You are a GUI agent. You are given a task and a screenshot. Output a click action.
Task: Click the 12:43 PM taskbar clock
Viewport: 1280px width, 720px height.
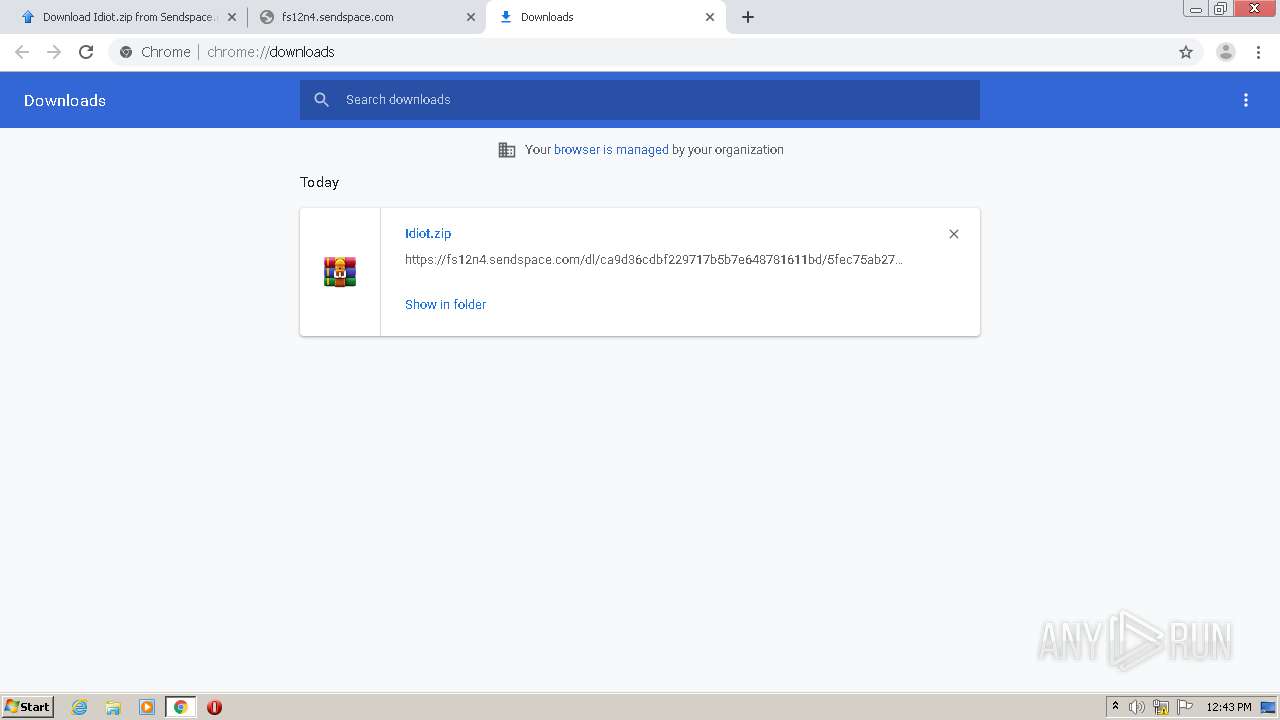pos(1229,707)
